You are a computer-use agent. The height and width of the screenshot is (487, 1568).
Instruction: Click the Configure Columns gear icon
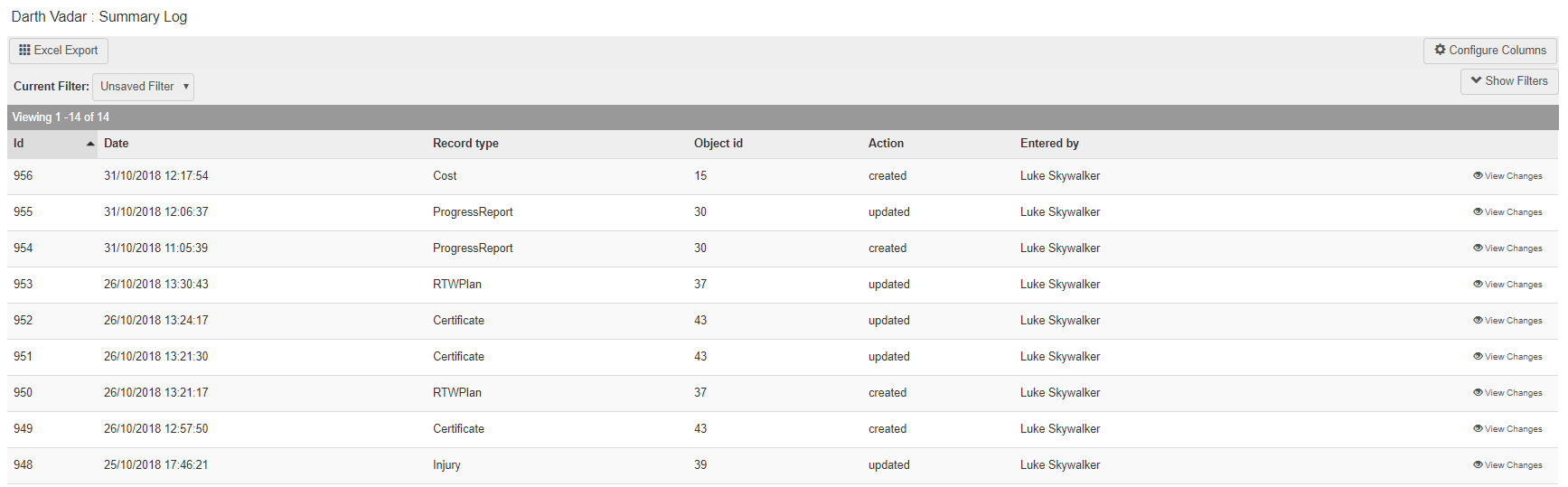(1440, 51)
